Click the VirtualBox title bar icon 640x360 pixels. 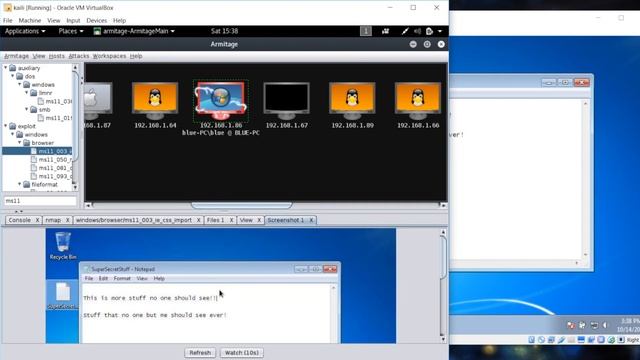point(8,8)
